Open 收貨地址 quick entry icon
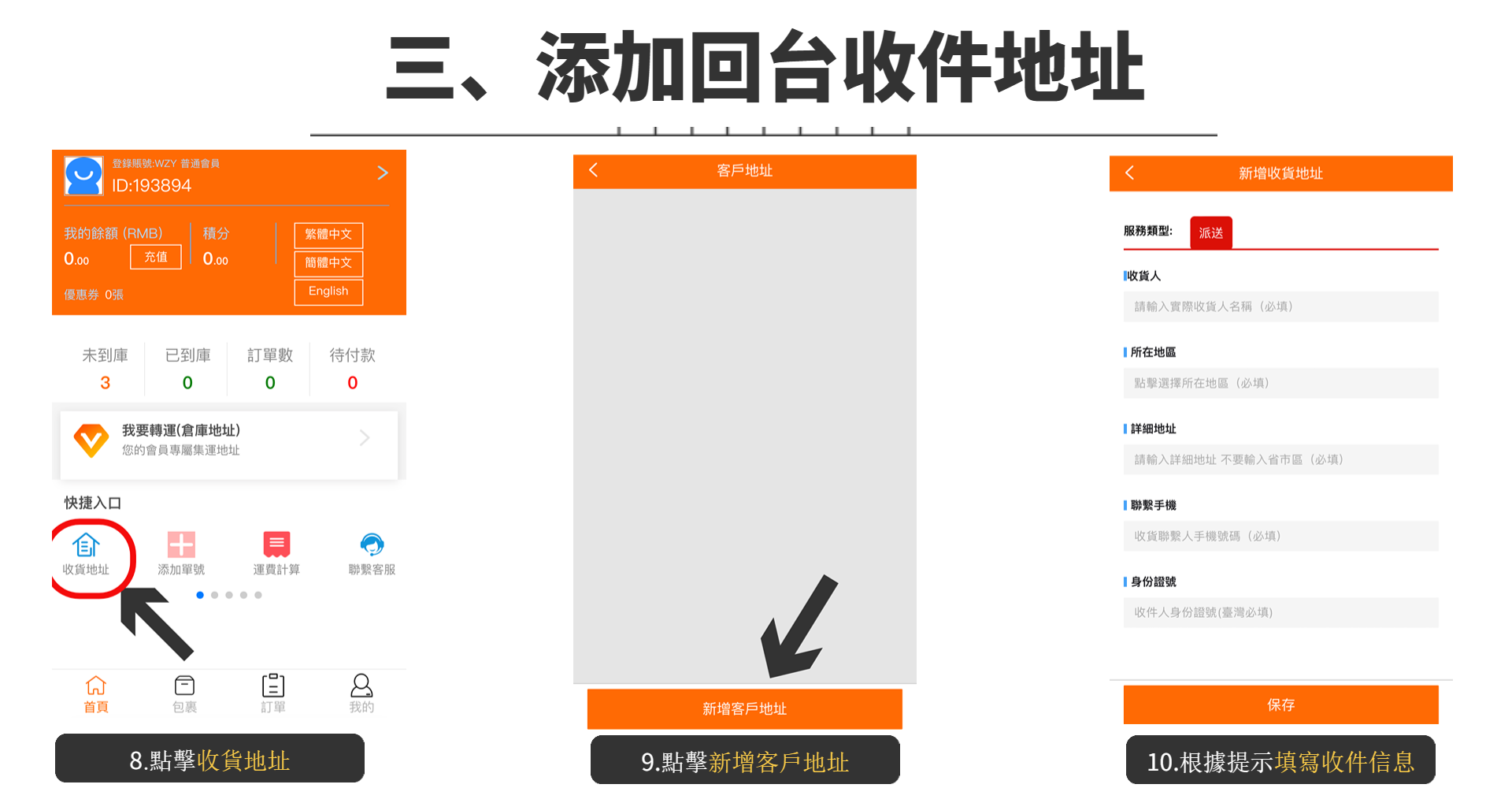 [86, 545]
